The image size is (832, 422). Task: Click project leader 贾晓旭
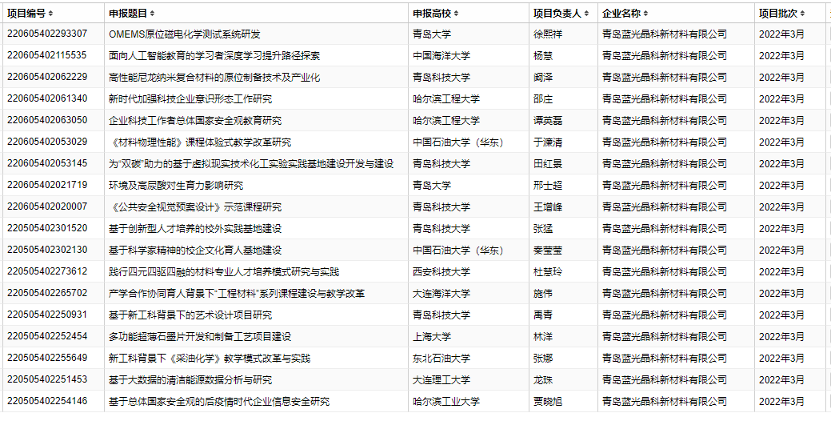click(x=548, y=401)
